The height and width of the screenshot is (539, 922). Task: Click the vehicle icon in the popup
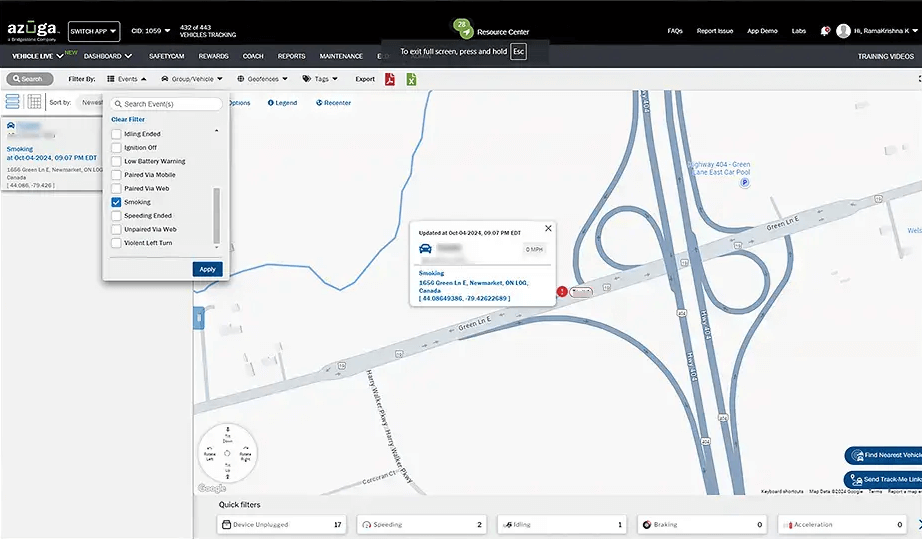click(x=425, y=249)
